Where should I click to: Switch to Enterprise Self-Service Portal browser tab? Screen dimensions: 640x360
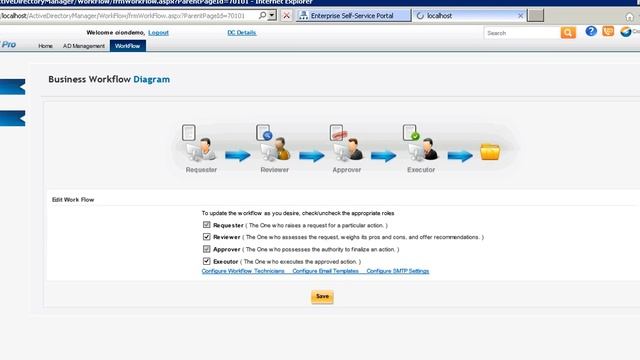click(x=353, y=16)
